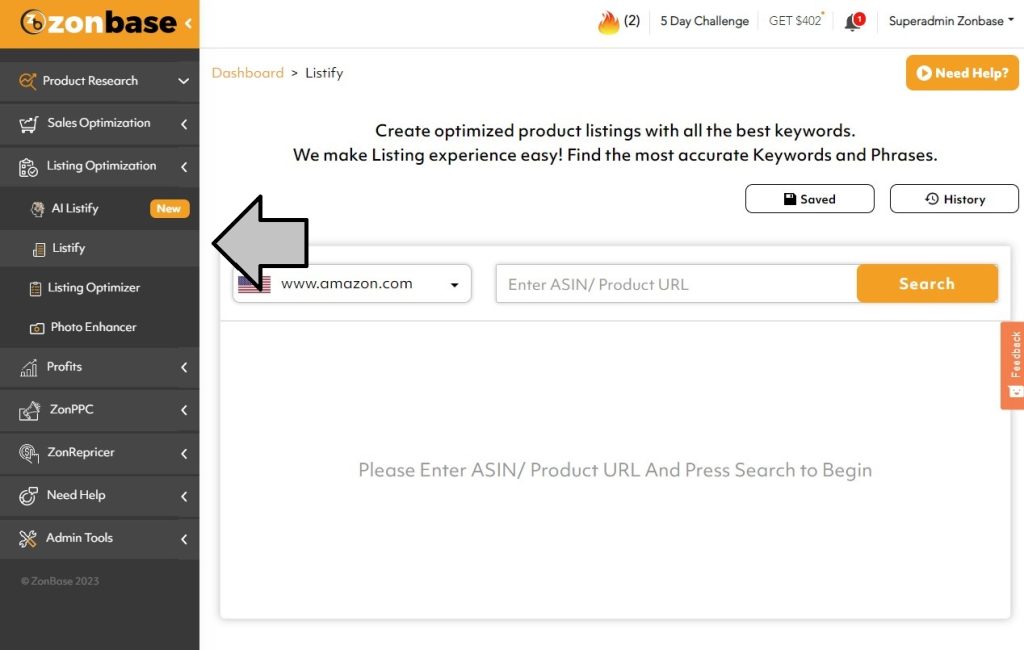Collapse the Listing Optimization menu

(x=184, y=167)
